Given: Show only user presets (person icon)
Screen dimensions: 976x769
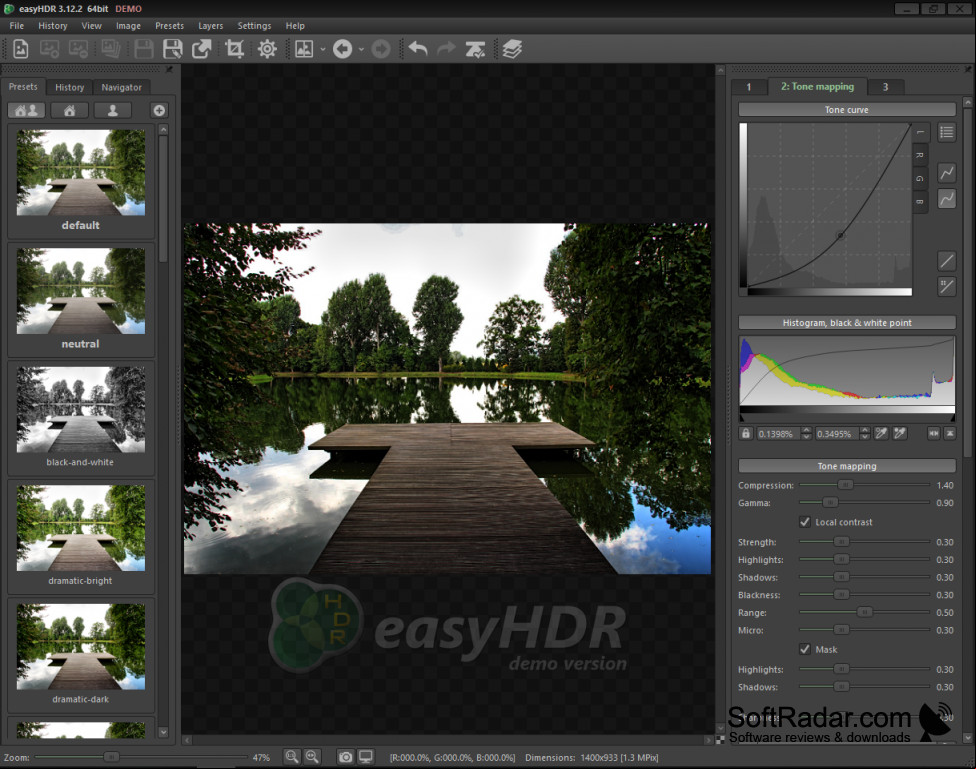Looking at the screenshot, I should 113,110.
